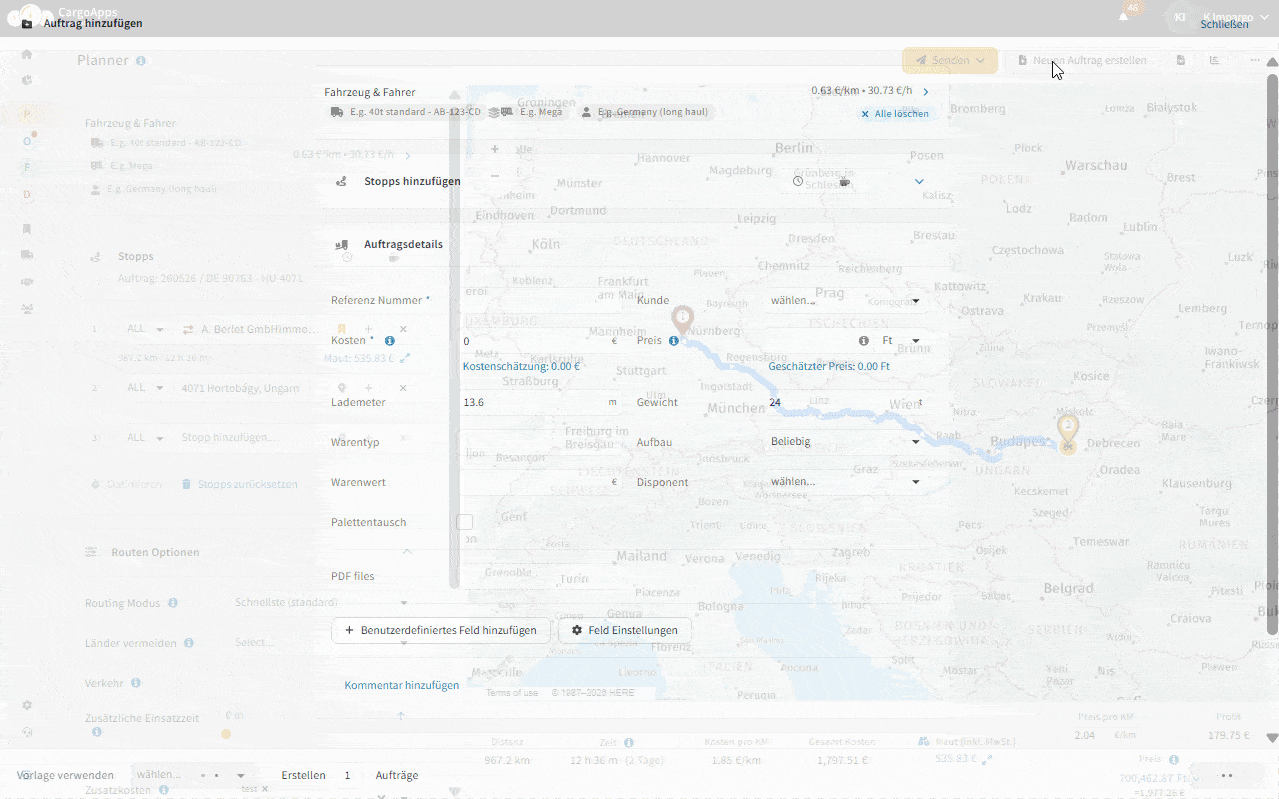Open the three-dot more menu in Planner toolbar

1255,61
